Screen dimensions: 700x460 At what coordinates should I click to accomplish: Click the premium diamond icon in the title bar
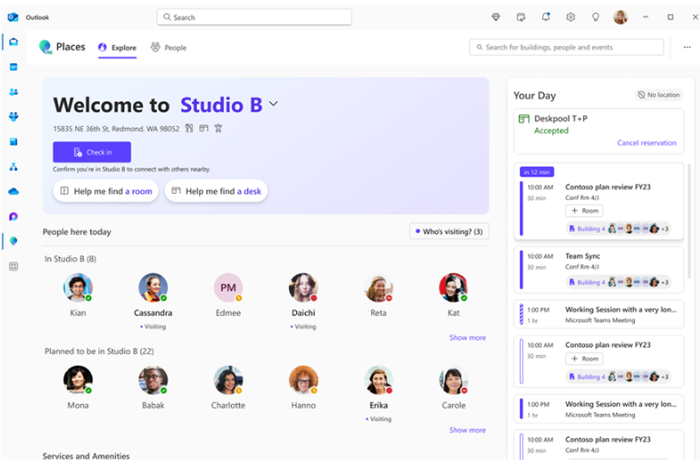coord(496,17)
